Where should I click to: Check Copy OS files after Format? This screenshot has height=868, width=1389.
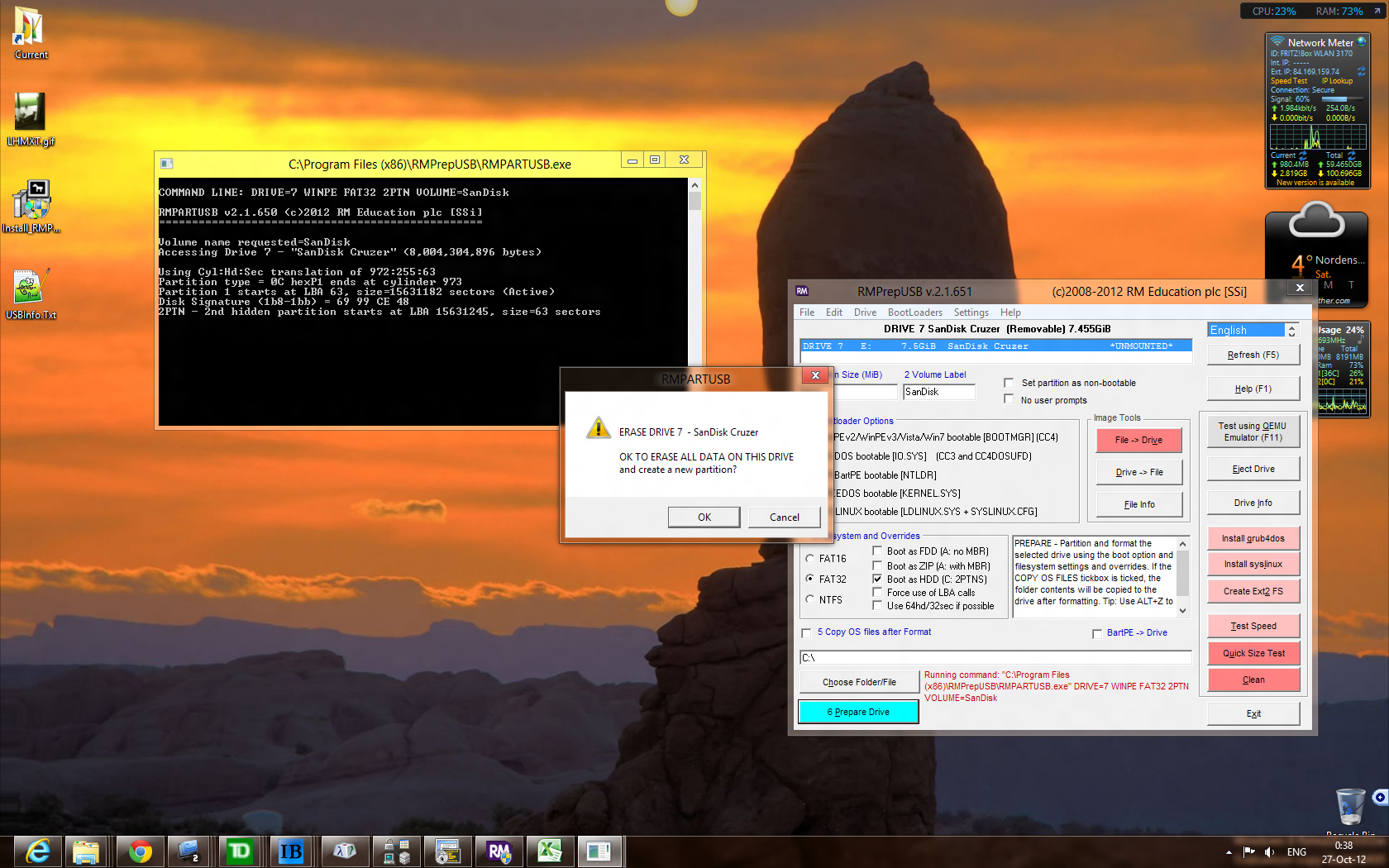pos(806,632)
